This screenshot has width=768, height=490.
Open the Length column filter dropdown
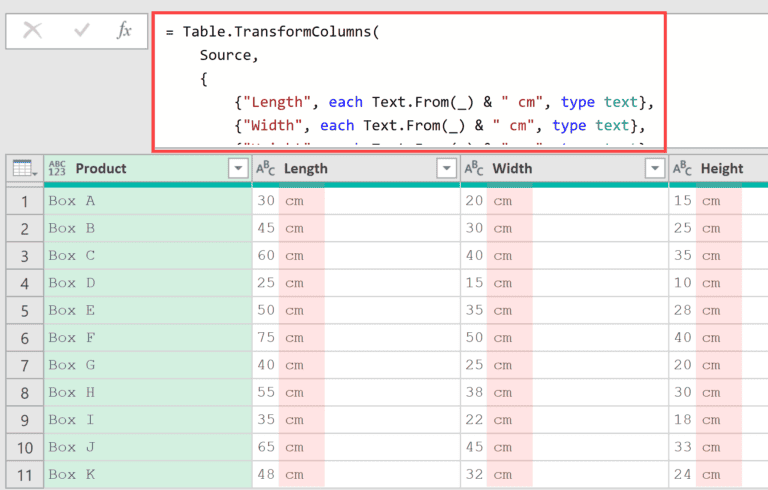[x=446, y=169]
